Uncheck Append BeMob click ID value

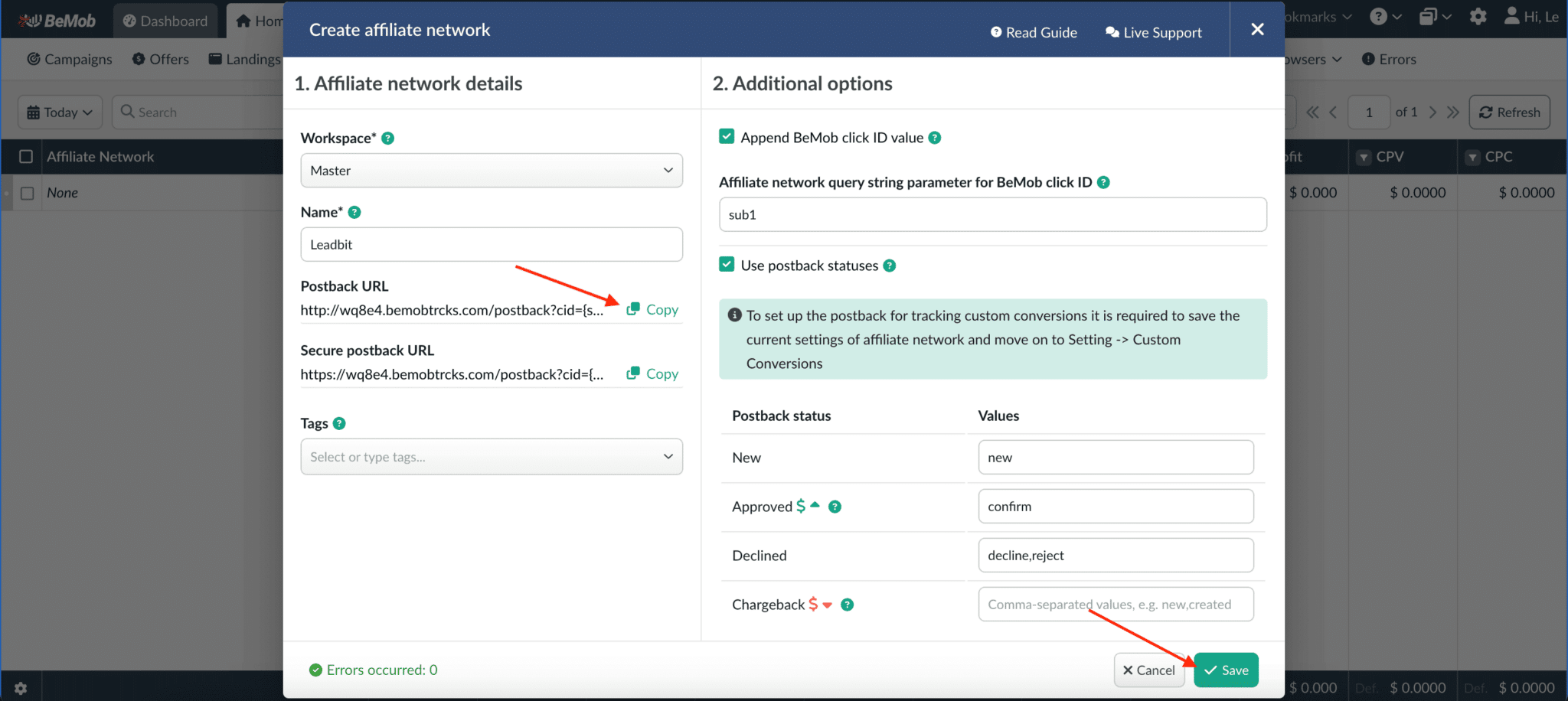[726, 136]
